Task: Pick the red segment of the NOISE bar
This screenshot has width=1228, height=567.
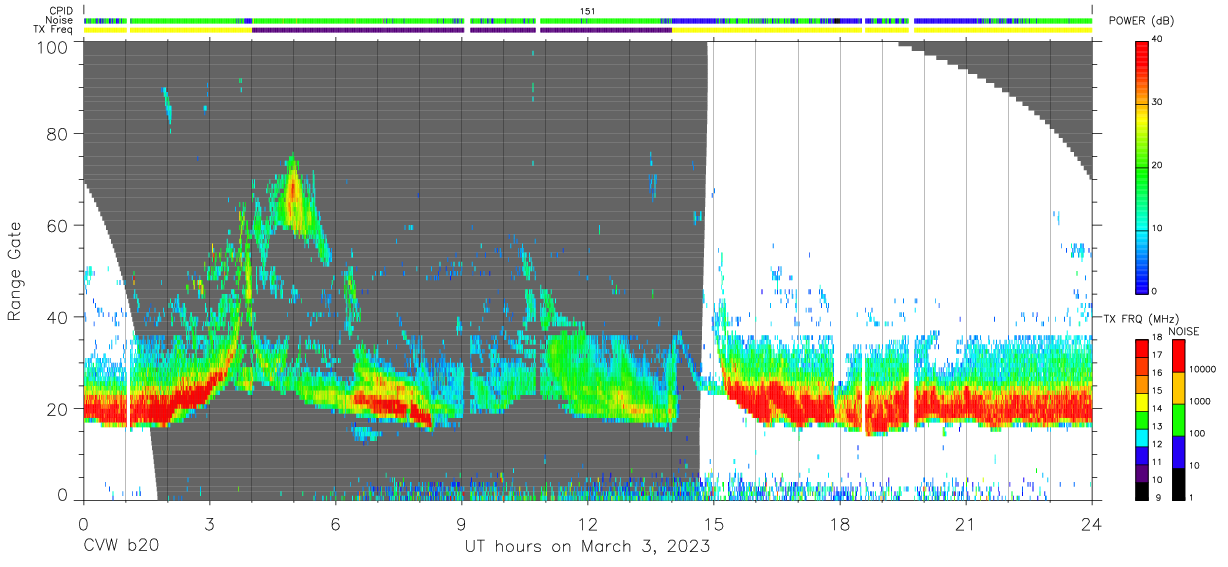Action: point(1179,356)
